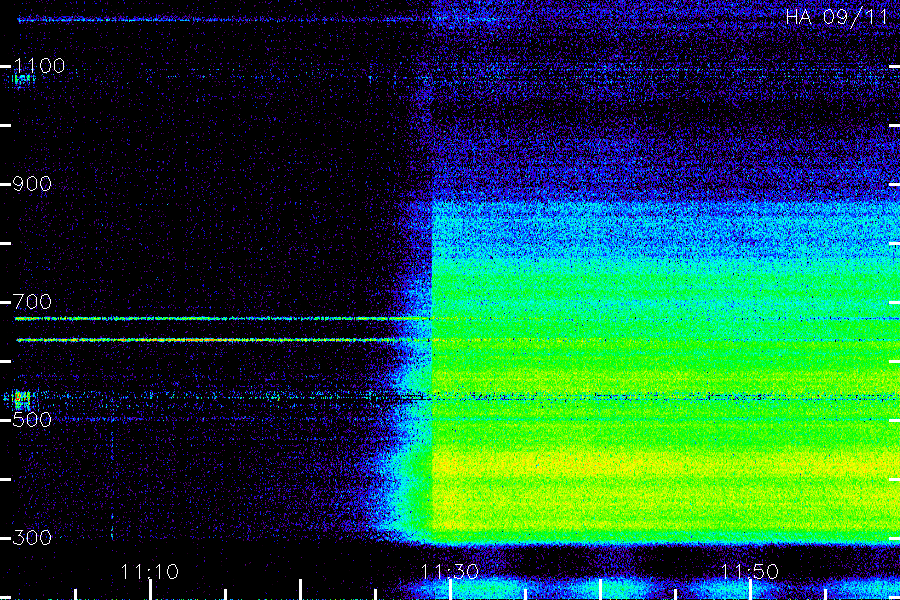Click the 11:50 time axis label

coord(750,572)
